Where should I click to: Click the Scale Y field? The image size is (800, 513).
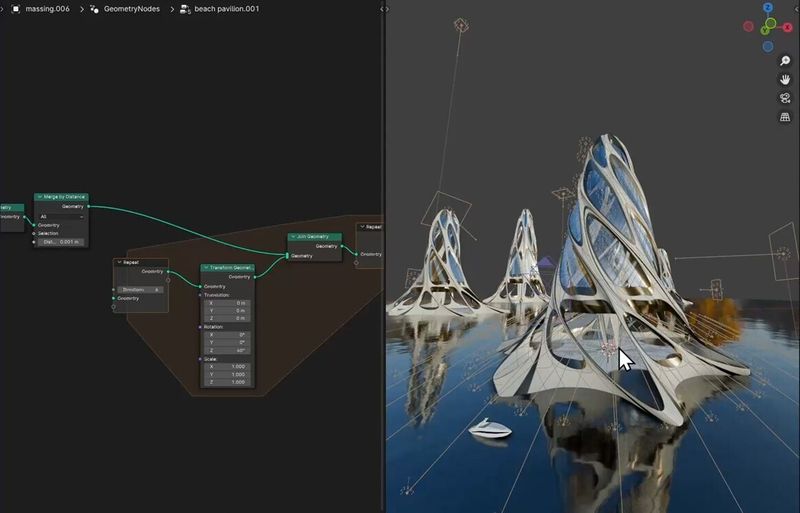(228, 374)
